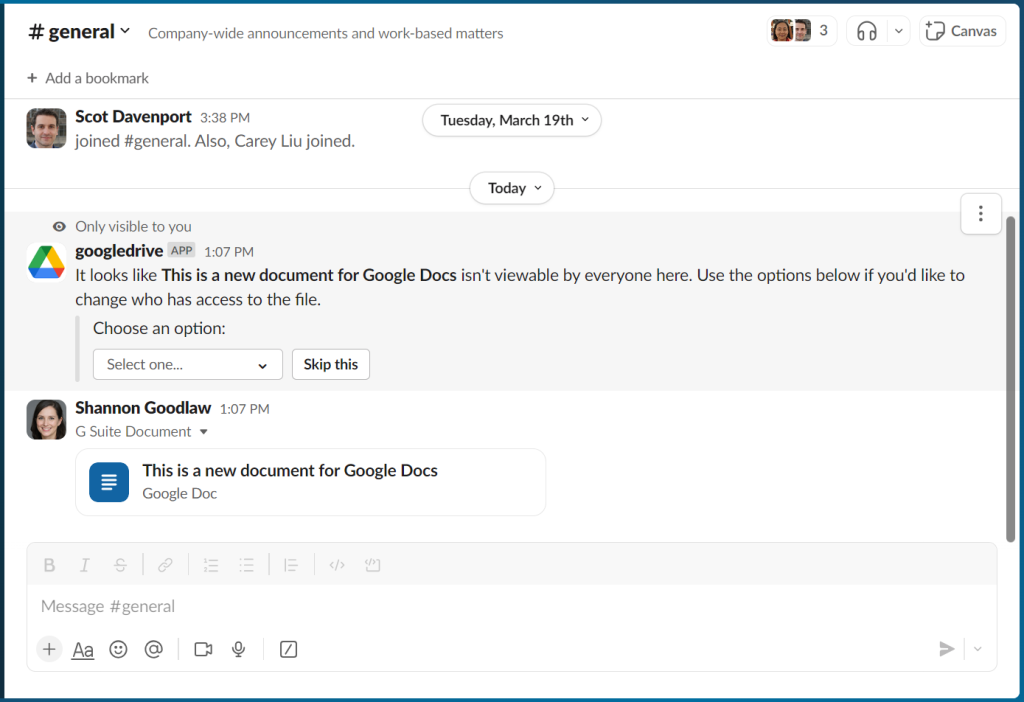Toggle the Aa formatting bar
The image size is (1024, 702).
click(x=82, y=649)
